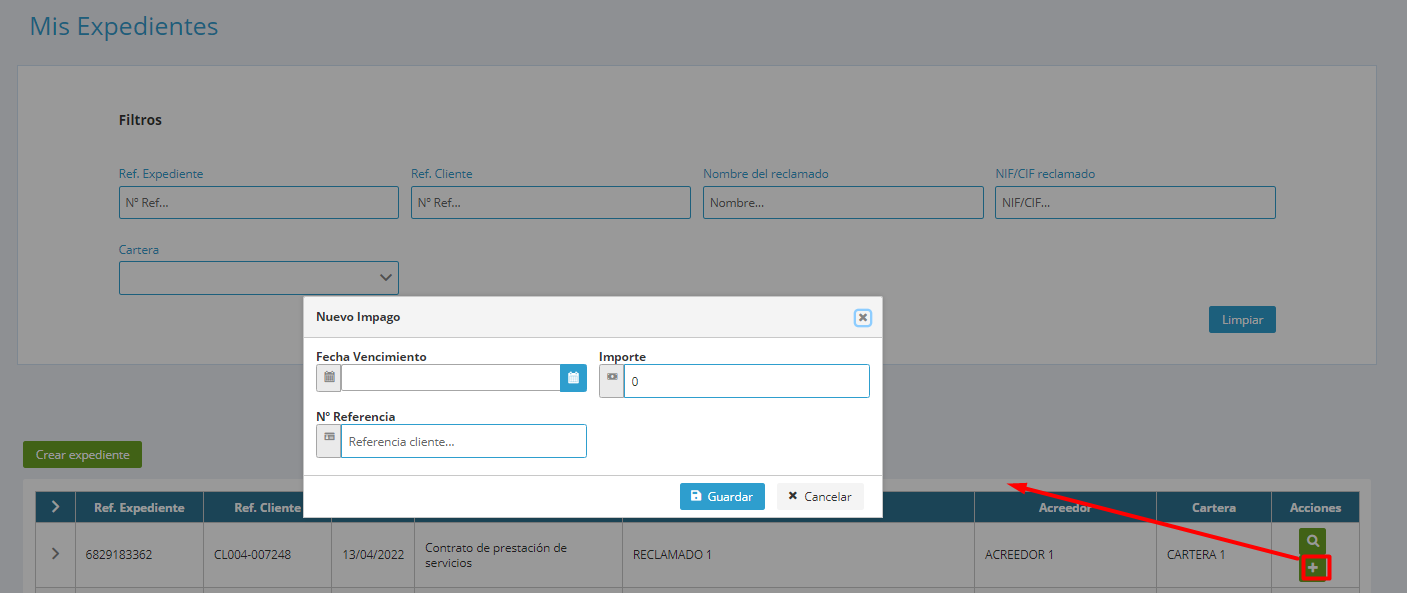Cancel the Nuevo Impago dialog
Viewport: 1407px width, 593px height.
tap(820, 497)
